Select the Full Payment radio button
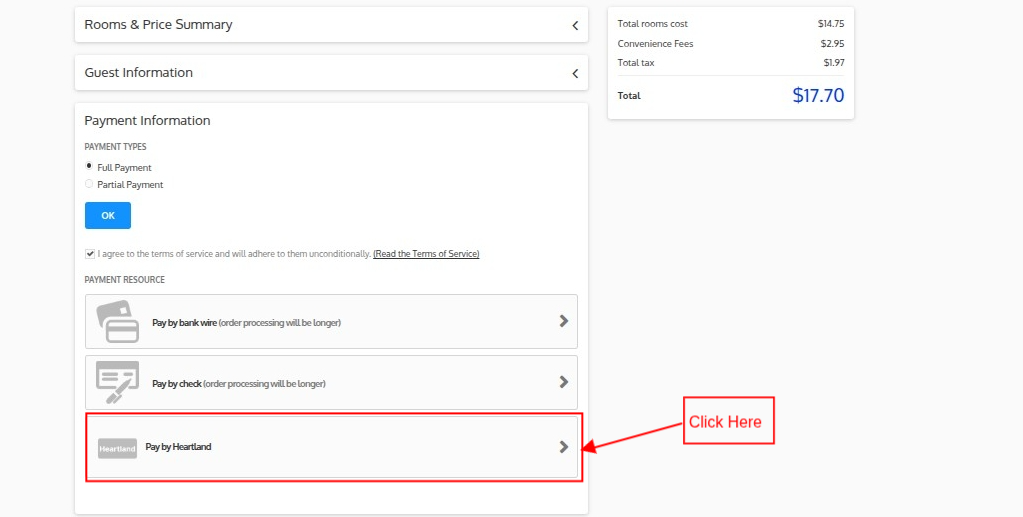Viewport: 1023px width, 517px height. coord(89,166)
